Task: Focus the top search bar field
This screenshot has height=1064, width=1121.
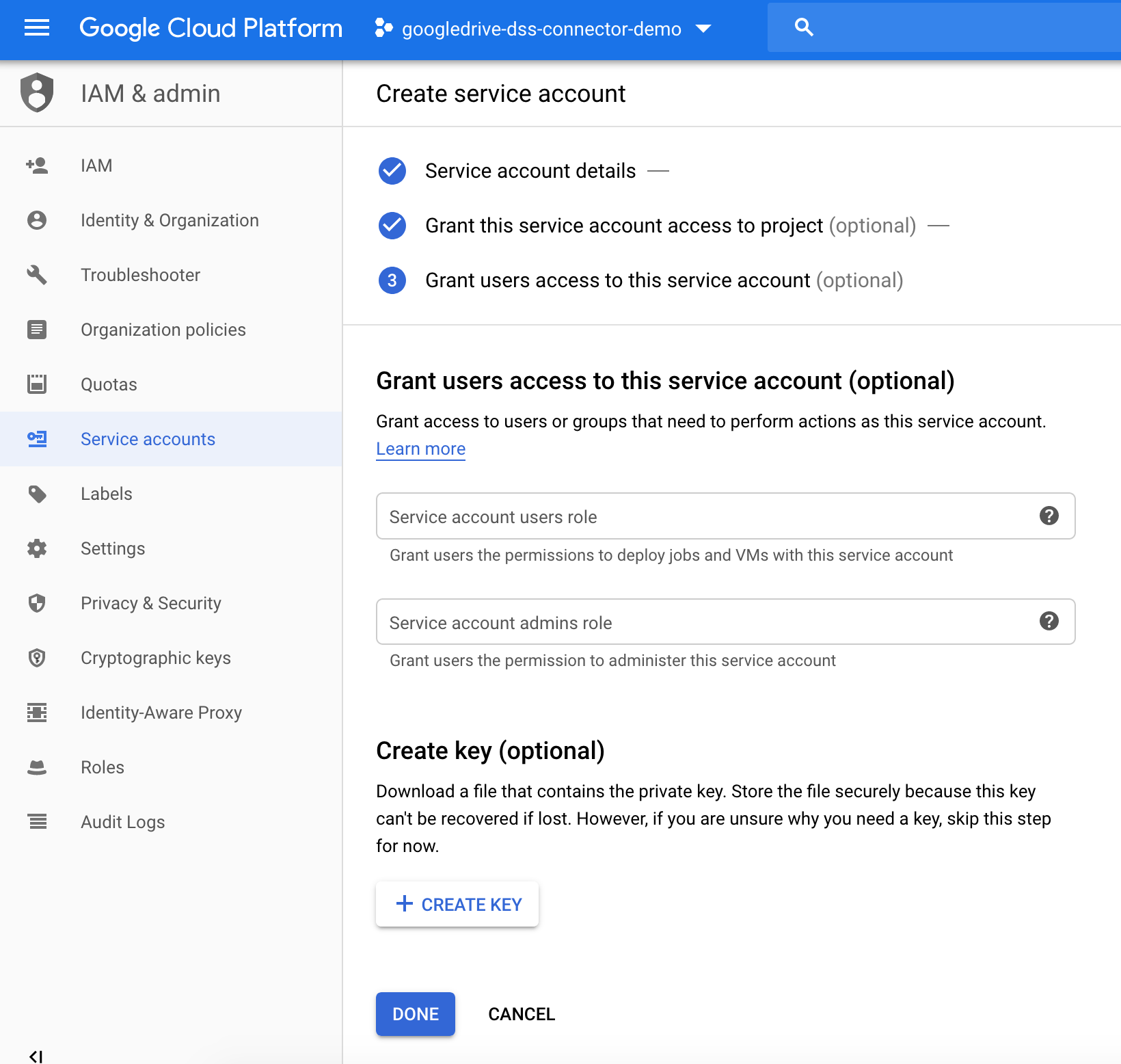Action: point(944,27)
